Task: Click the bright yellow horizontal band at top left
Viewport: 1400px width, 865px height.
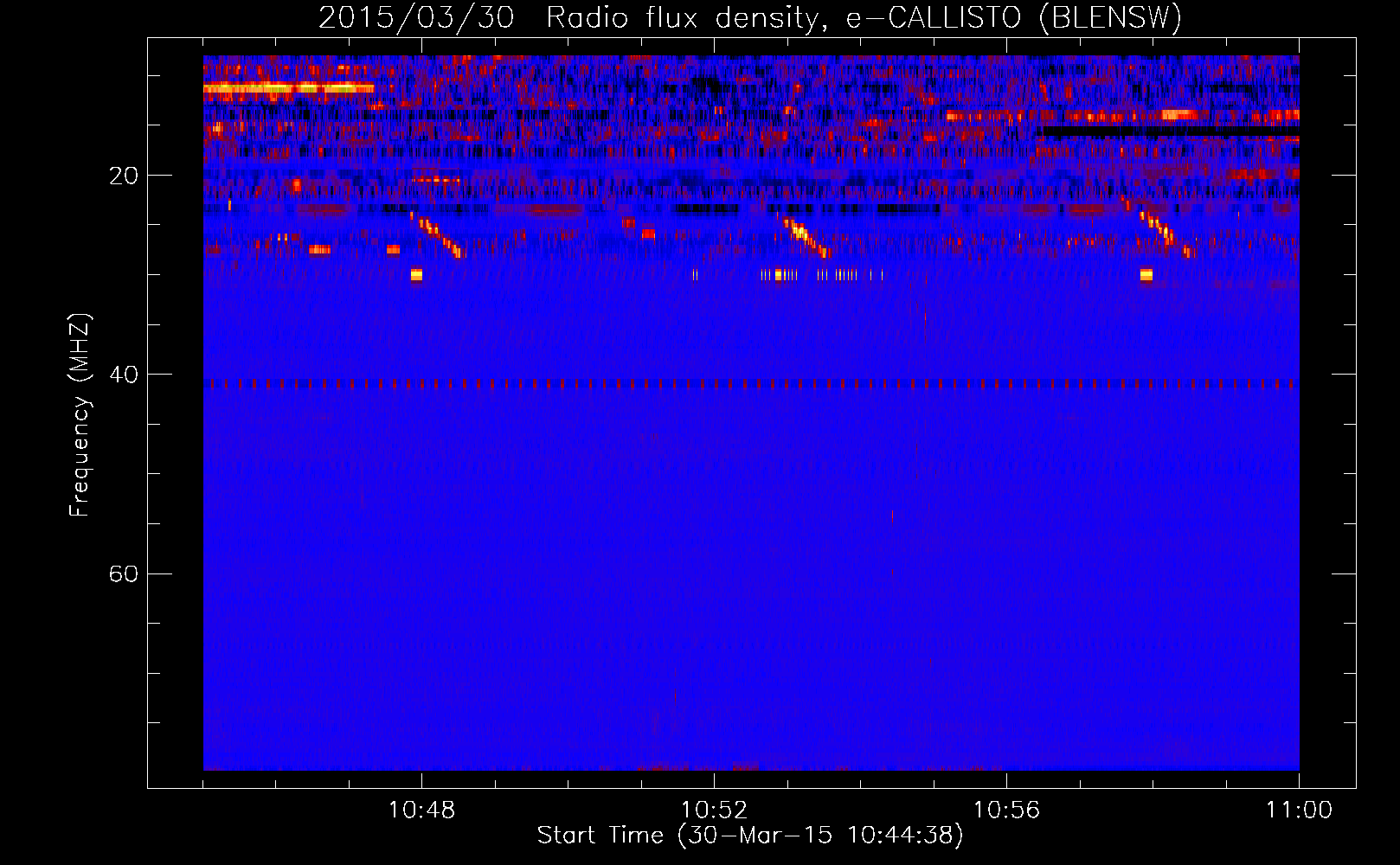Action: coord(288,88)
